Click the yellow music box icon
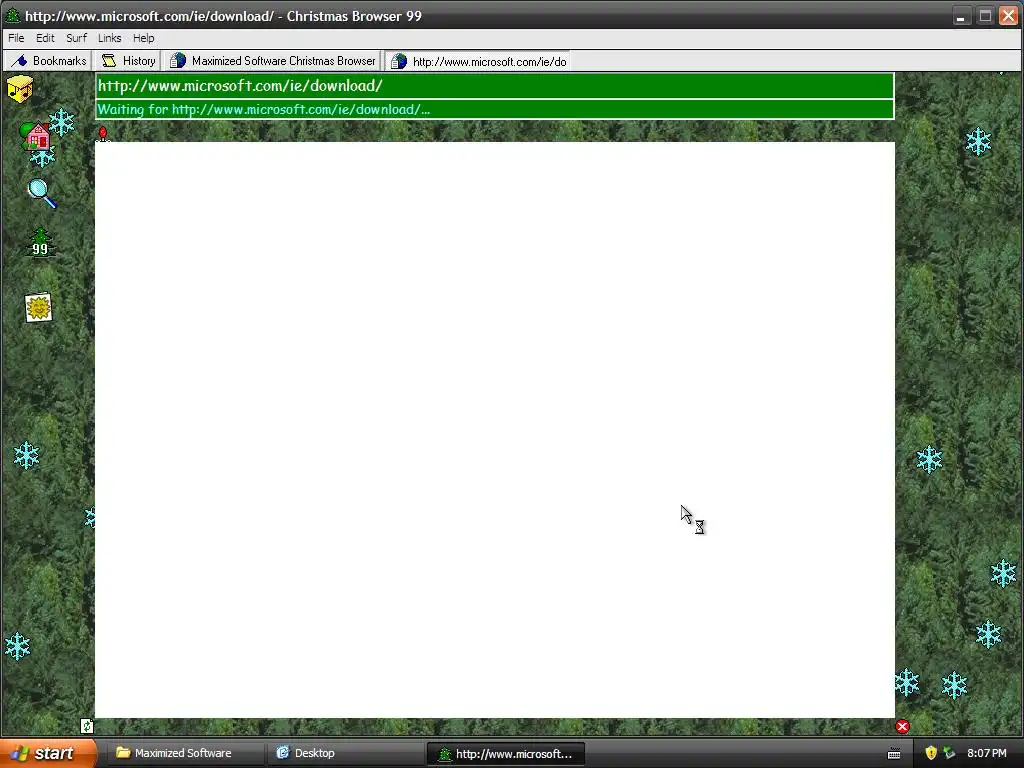This screenshot has width=1024, height=768. pos(20,89)
